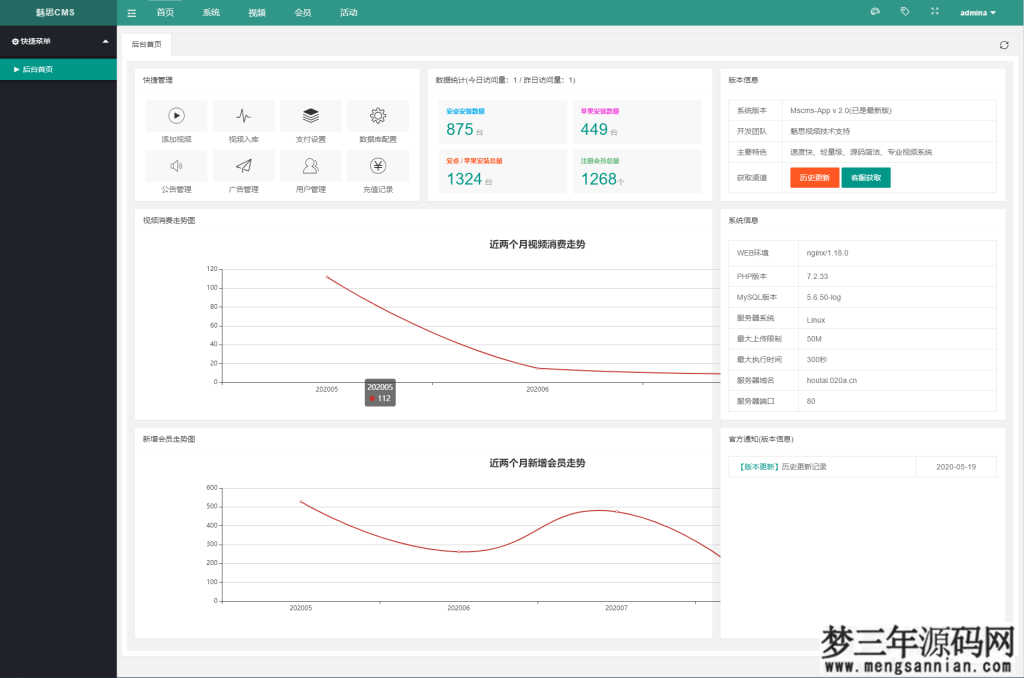Click the tag icon in header
The image size is (1024, 678).
coord(906,12)
